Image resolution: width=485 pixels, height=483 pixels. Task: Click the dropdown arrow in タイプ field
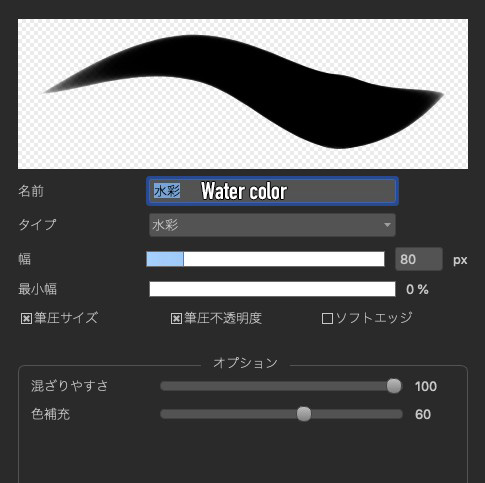click(x=387, y=225)
